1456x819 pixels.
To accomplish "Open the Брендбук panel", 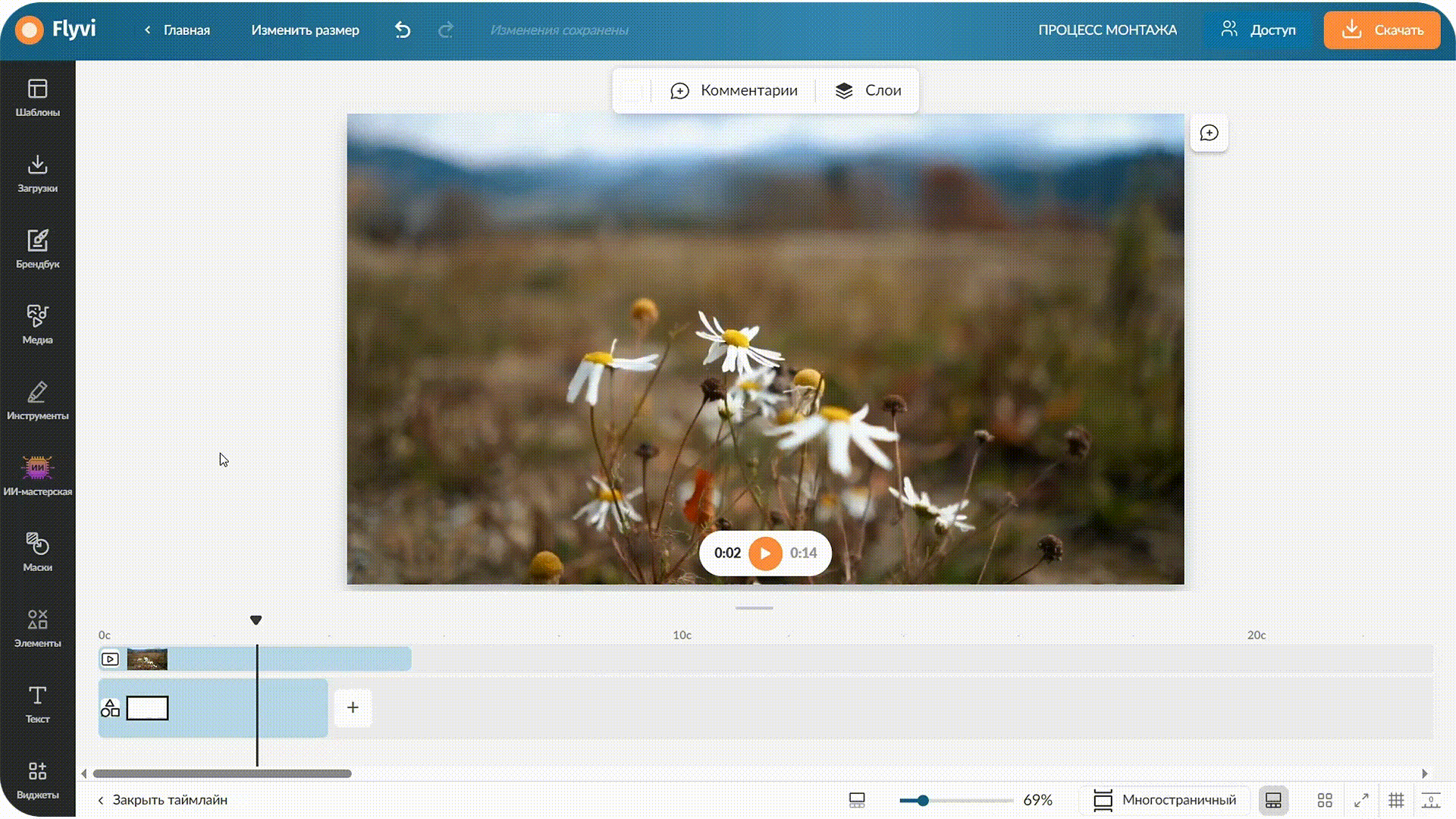I will (x=37, y=249).
